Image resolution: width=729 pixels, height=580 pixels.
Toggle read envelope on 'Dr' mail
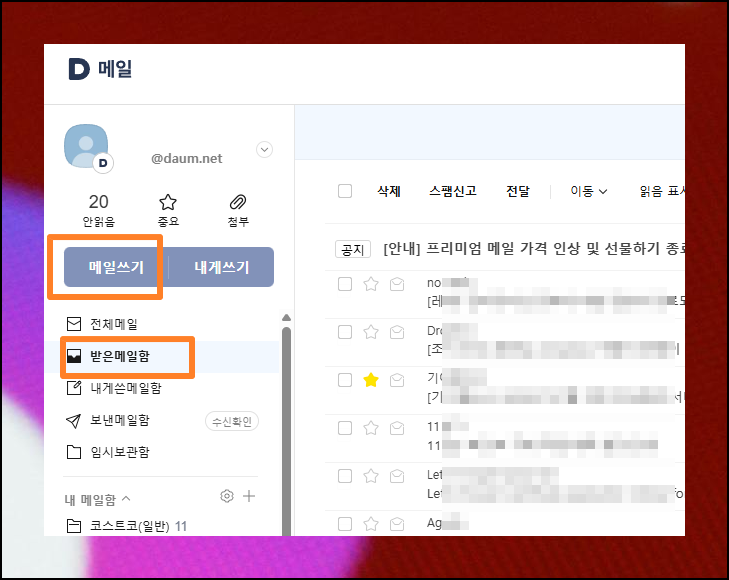[397, 332]
